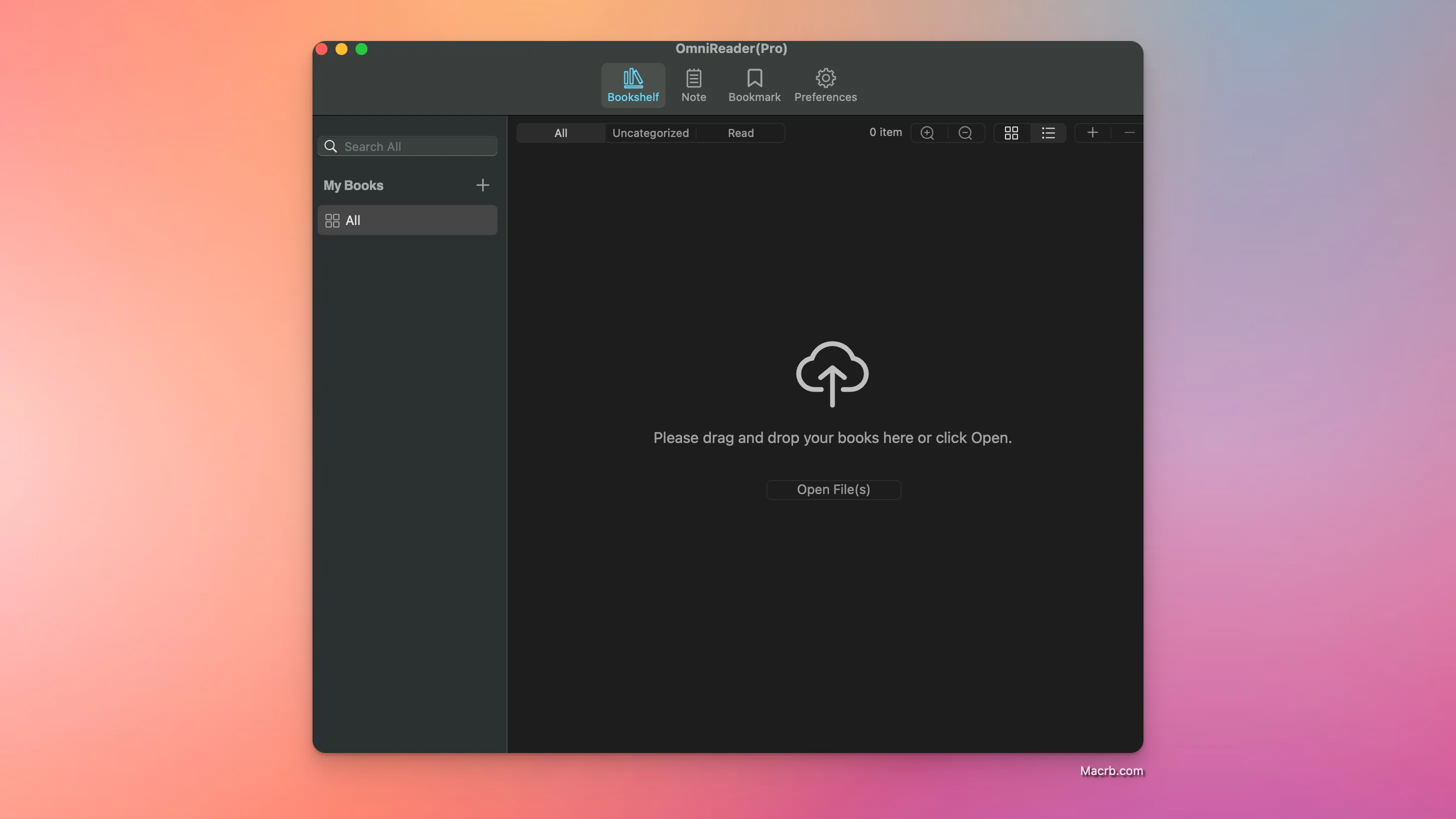Add a new My Books category
This screenshot has height=819, width=1456.
tap(482, 185)
